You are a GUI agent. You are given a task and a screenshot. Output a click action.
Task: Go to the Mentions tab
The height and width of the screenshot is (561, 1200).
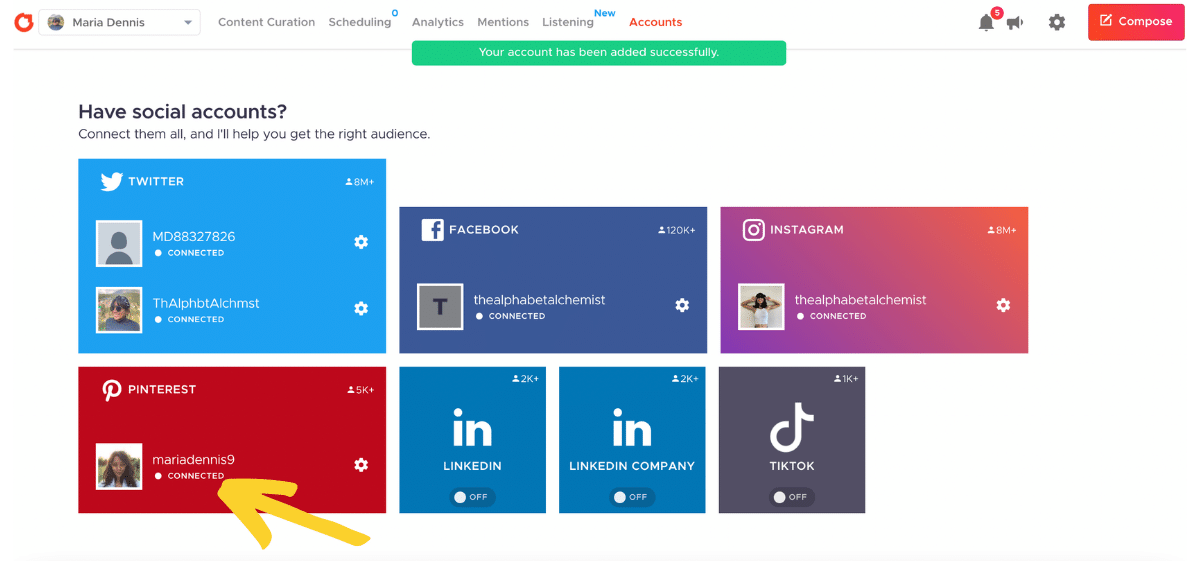[503, 22]
